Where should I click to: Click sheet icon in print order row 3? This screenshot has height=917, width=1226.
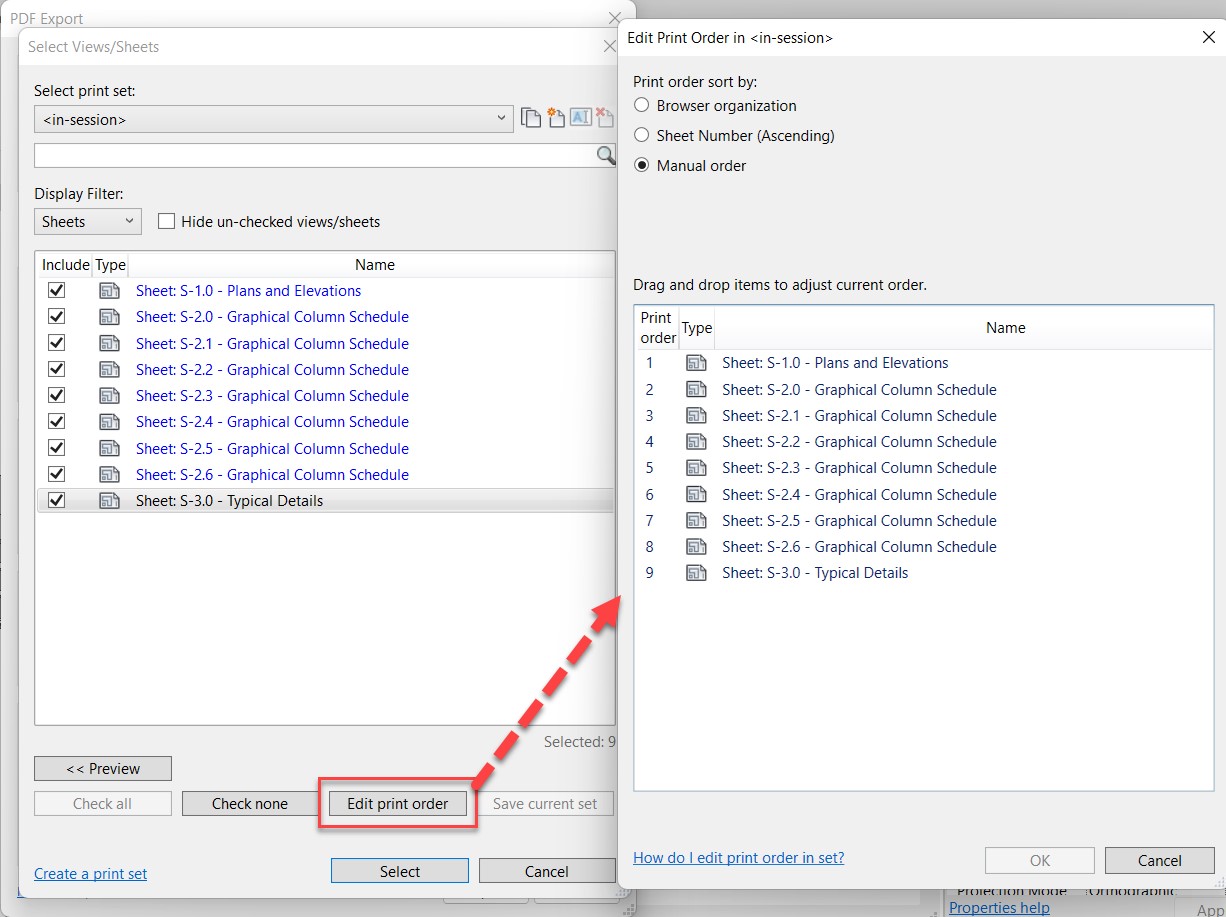(x=696, y=416)
